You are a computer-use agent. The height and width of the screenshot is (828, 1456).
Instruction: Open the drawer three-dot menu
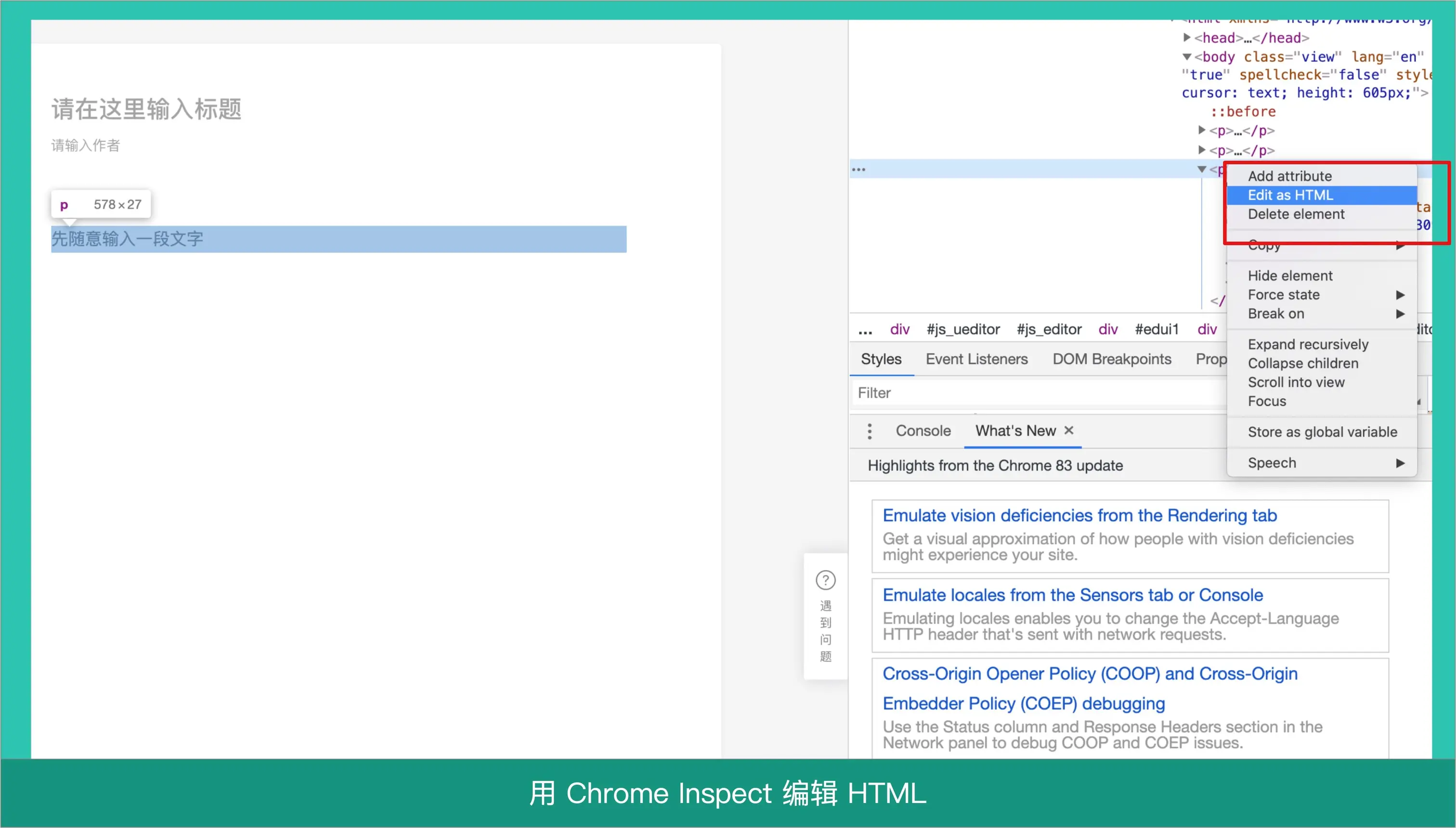pyautogui.click(x=869, y=431)
